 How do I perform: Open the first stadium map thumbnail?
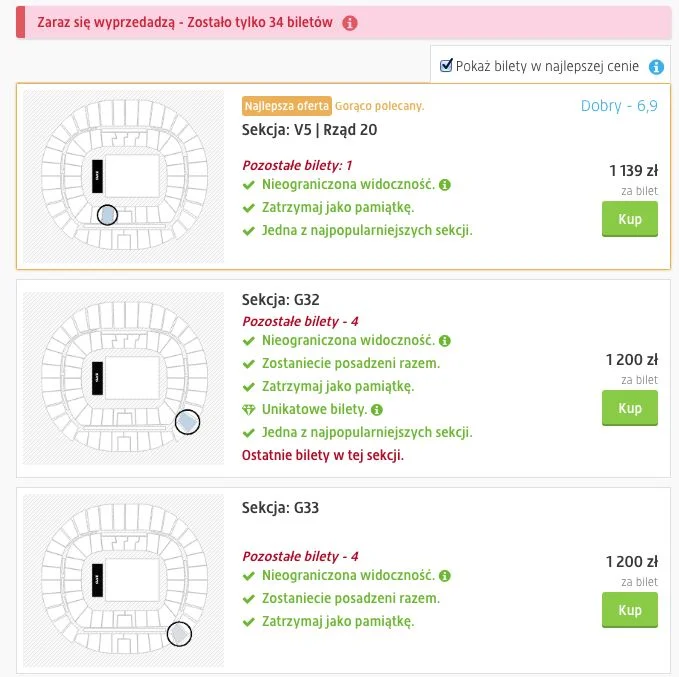(x=123, y=176)
